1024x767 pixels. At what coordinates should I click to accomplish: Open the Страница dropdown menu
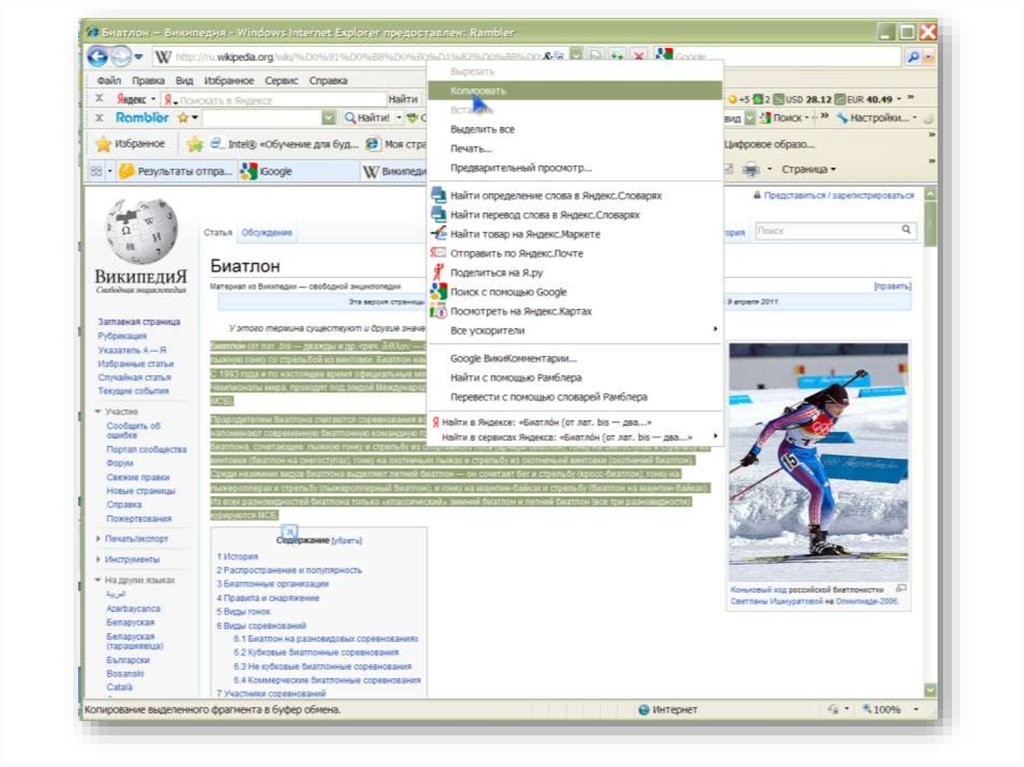[x=808, y=170]
